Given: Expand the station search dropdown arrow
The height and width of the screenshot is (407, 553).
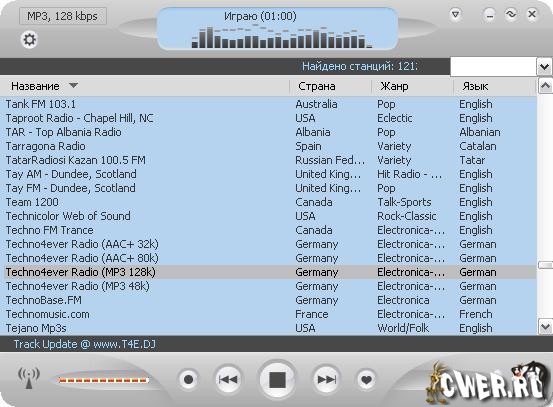Looking at the screenshot, I should point(544,67).
